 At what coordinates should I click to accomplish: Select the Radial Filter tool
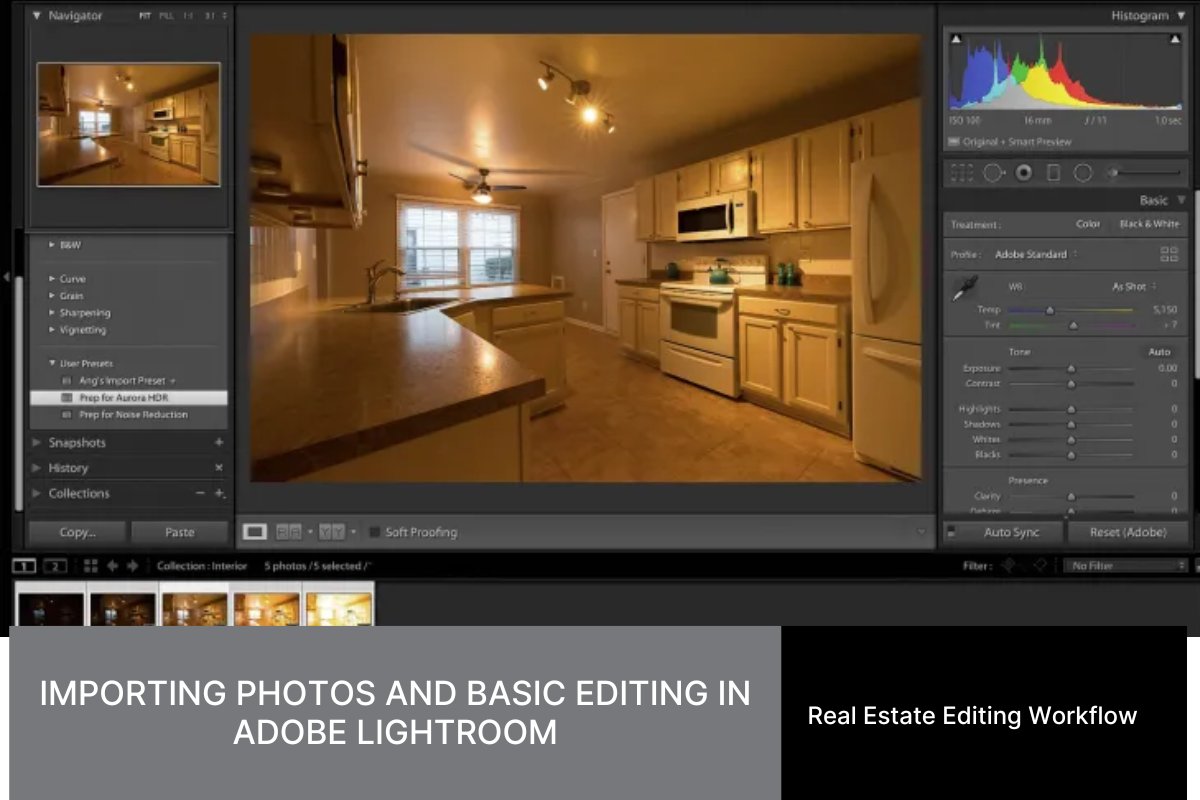coord(1082,172)
